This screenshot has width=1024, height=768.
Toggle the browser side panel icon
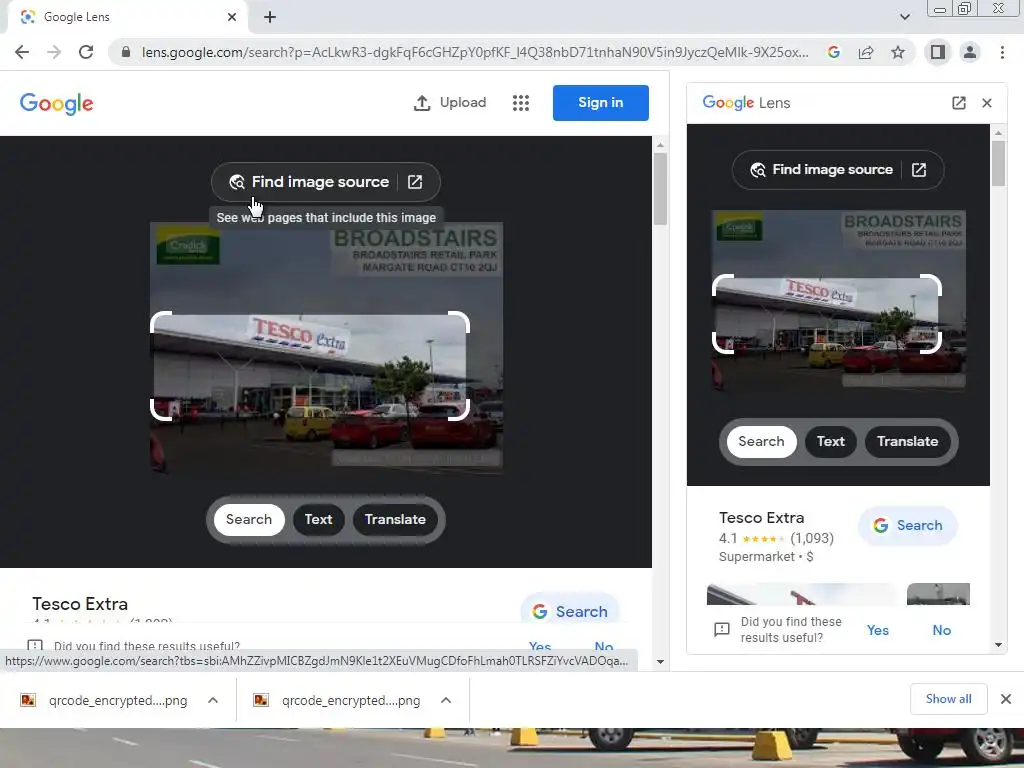pyautogui.click(x=938, y=52)
